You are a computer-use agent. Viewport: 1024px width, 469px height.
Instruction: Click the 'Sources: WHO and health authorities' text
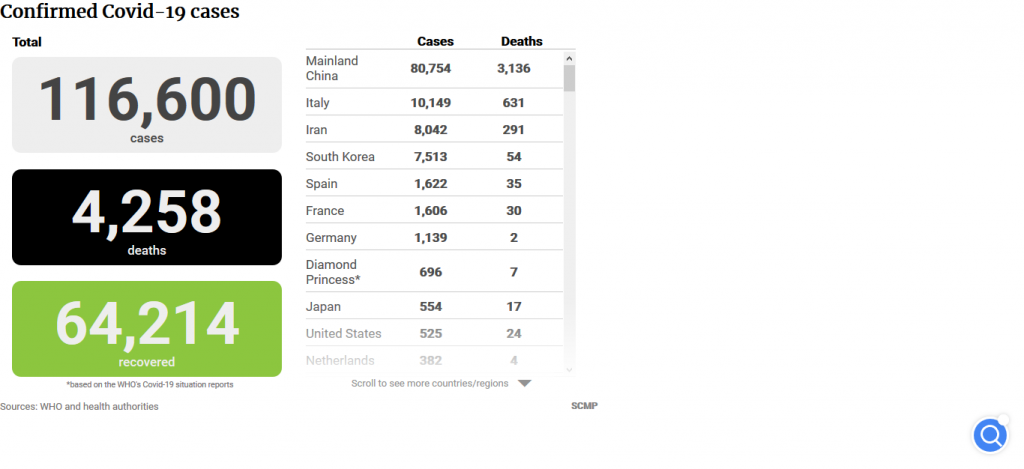tap(79, 407)
